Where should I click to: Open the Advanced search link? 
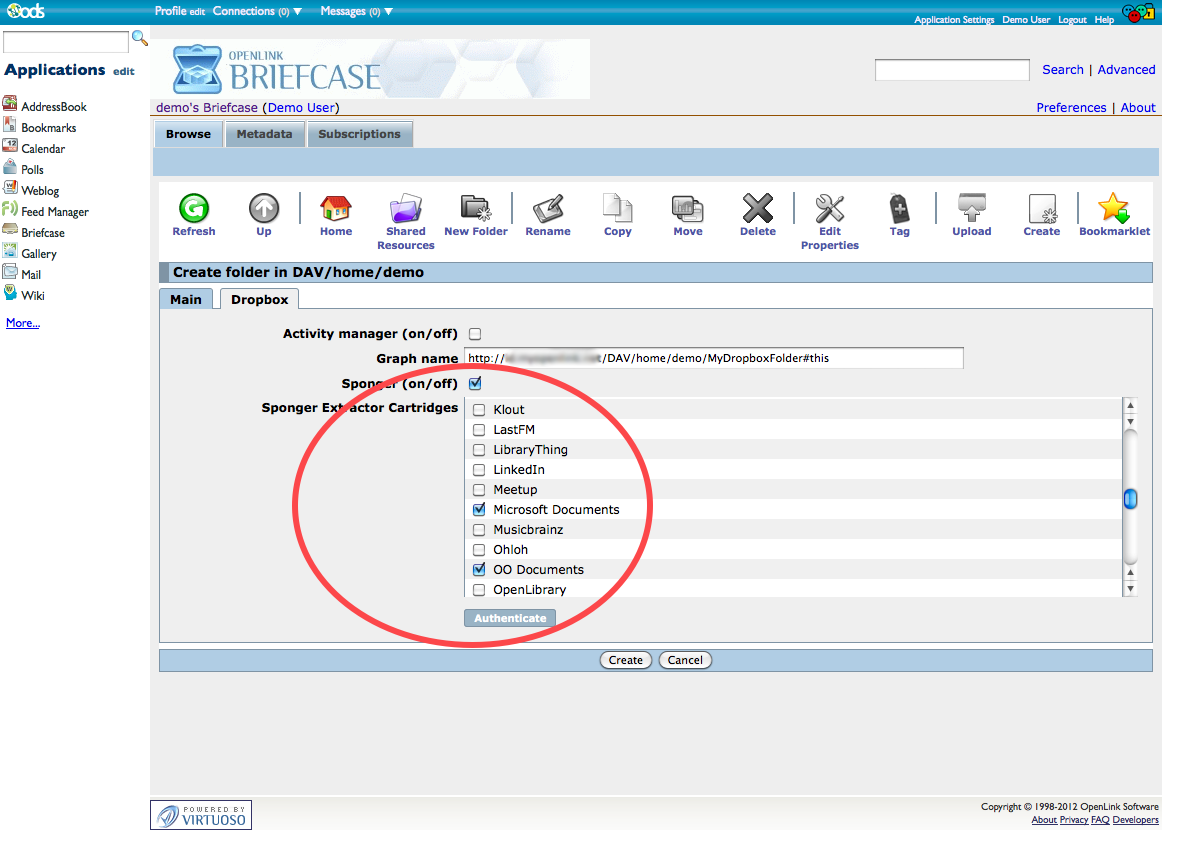pos(1126,70)
